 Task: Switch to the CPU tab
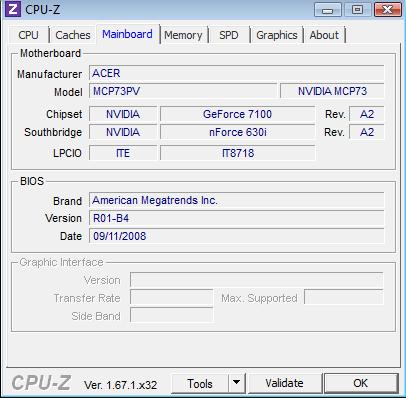pos(29,35)
